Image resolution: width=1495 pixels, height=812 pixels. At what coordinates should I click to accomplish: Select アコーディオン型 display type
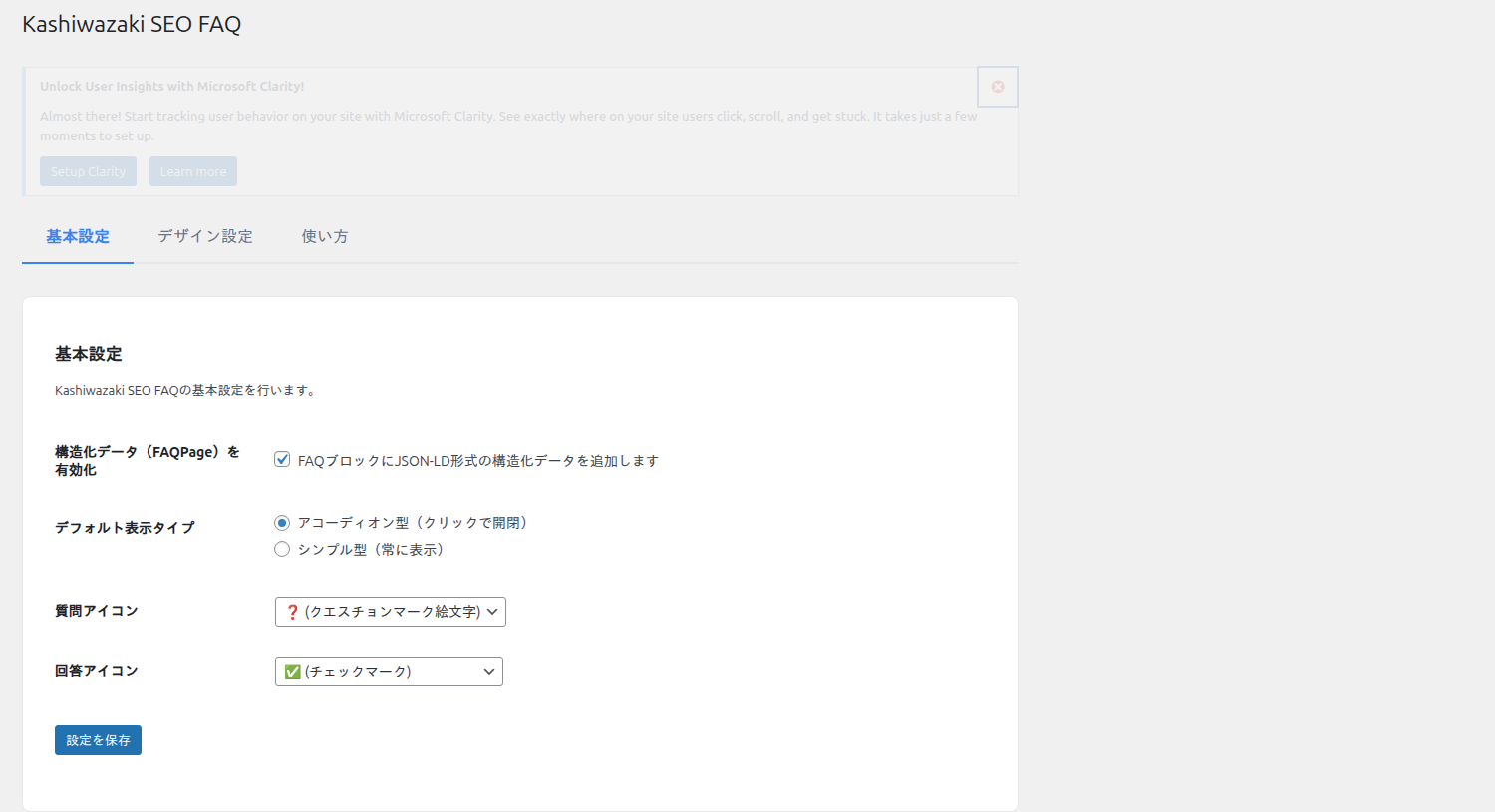(x=282, y=521)
